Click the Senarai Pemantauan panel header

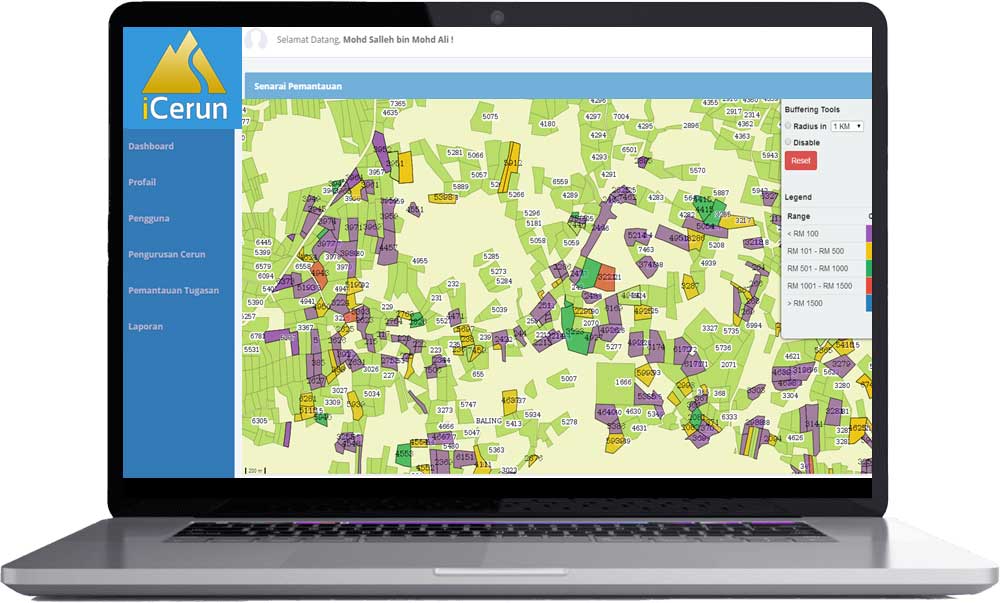point(298,86)
